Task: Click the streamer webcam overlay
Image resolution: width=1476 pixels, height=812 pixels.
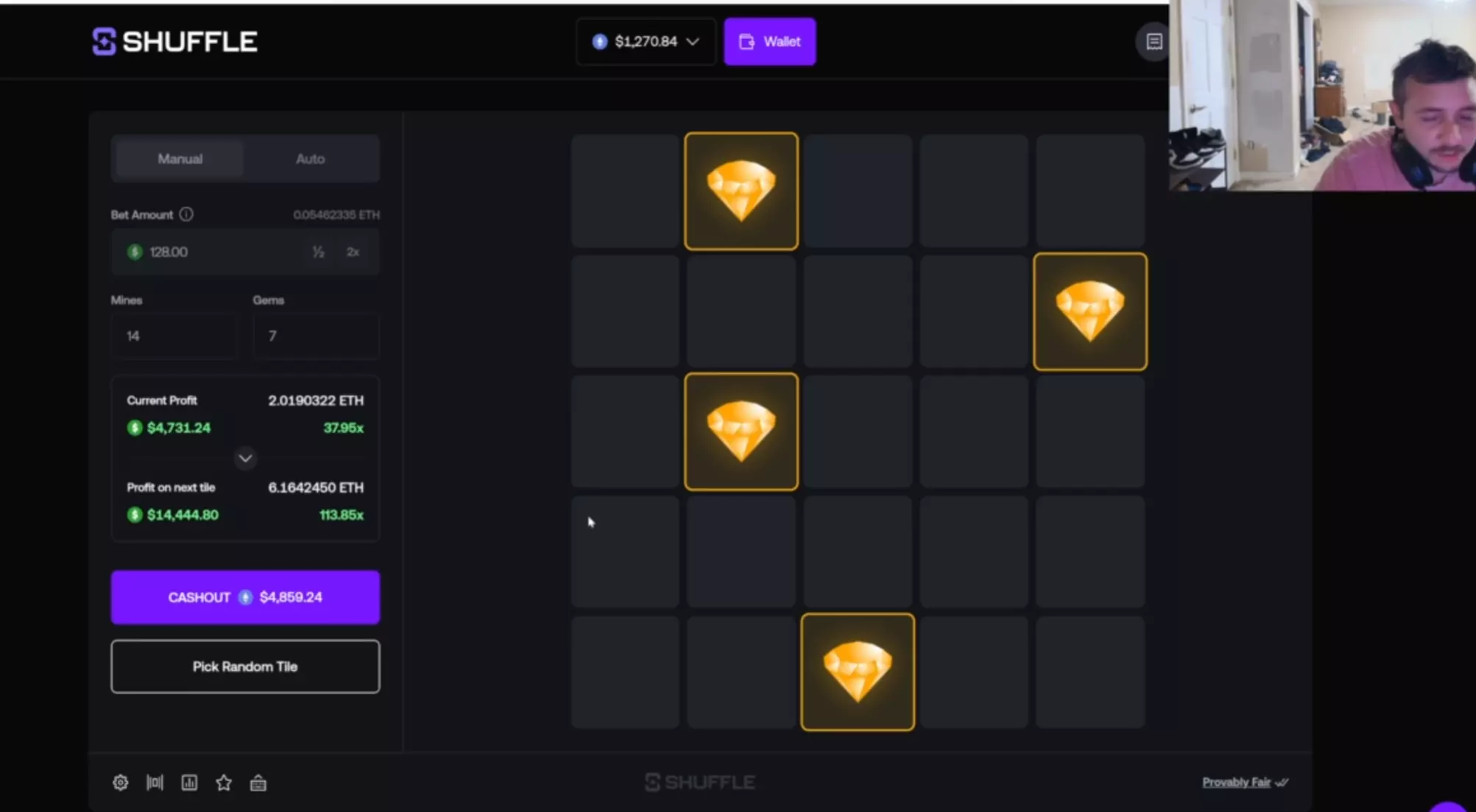Action: coord(1322,96)
